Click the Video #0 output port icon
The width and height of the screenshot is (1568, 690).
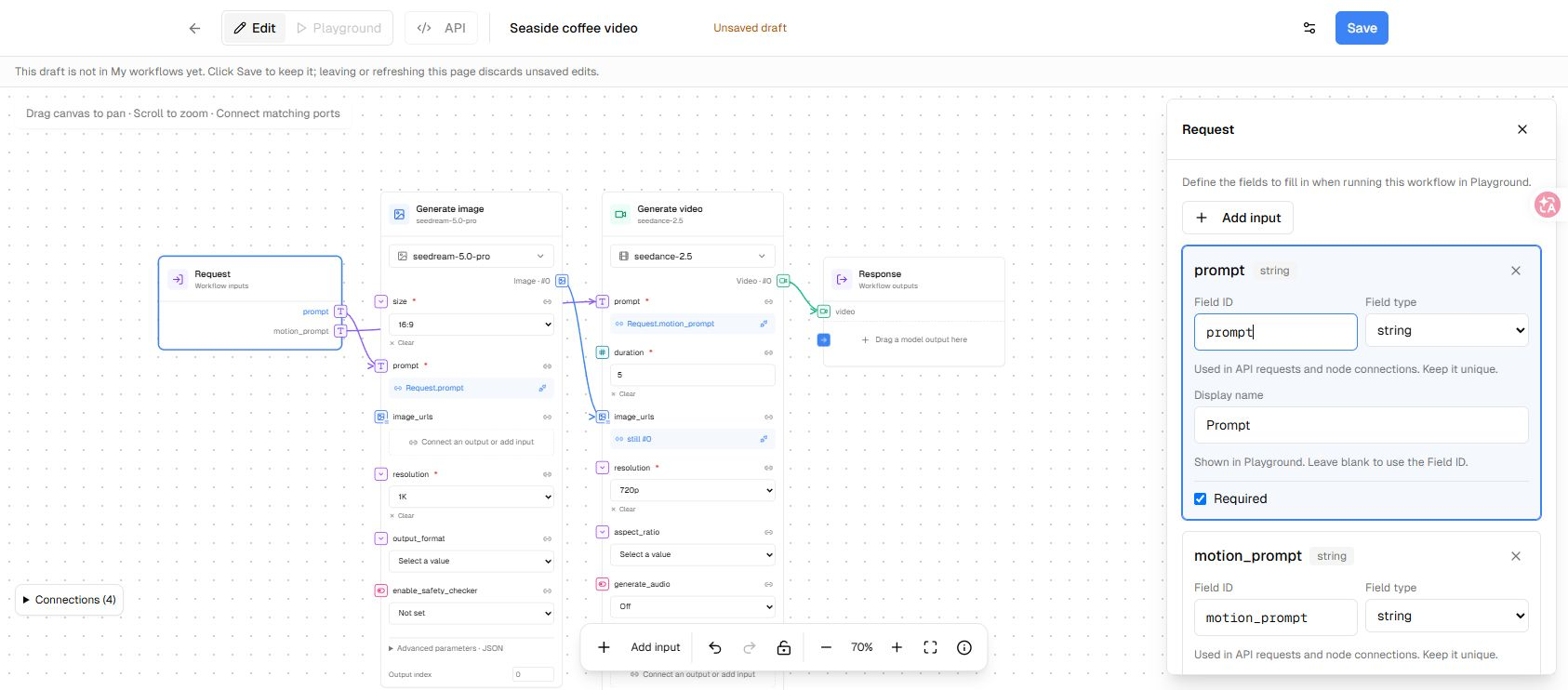[x=783, y=281]
